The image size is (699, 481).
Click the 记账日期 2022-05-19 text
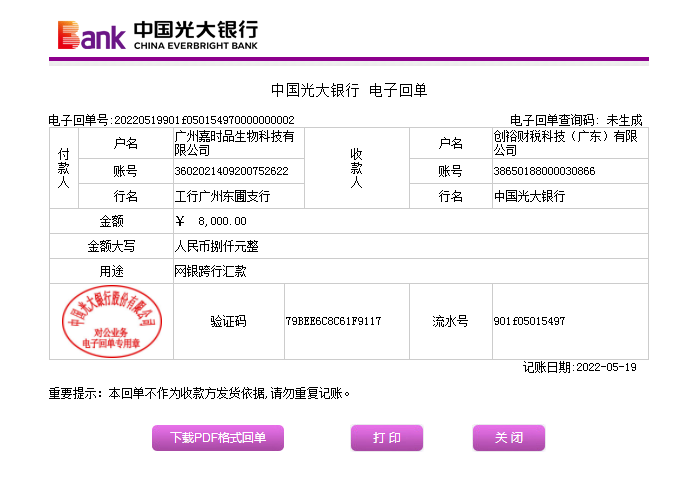[x=580, y=367]
